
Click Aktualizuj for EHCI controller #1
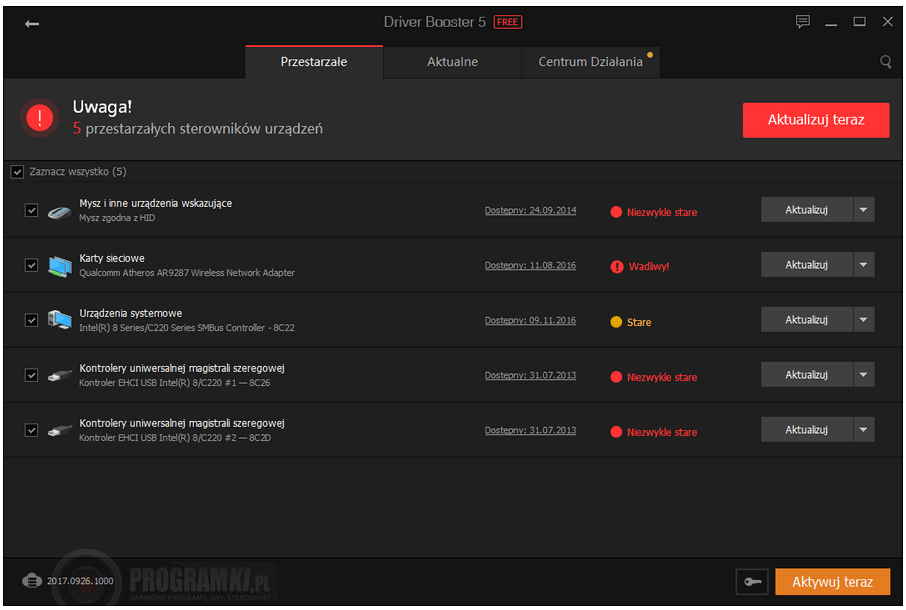[x=807, y=374]
